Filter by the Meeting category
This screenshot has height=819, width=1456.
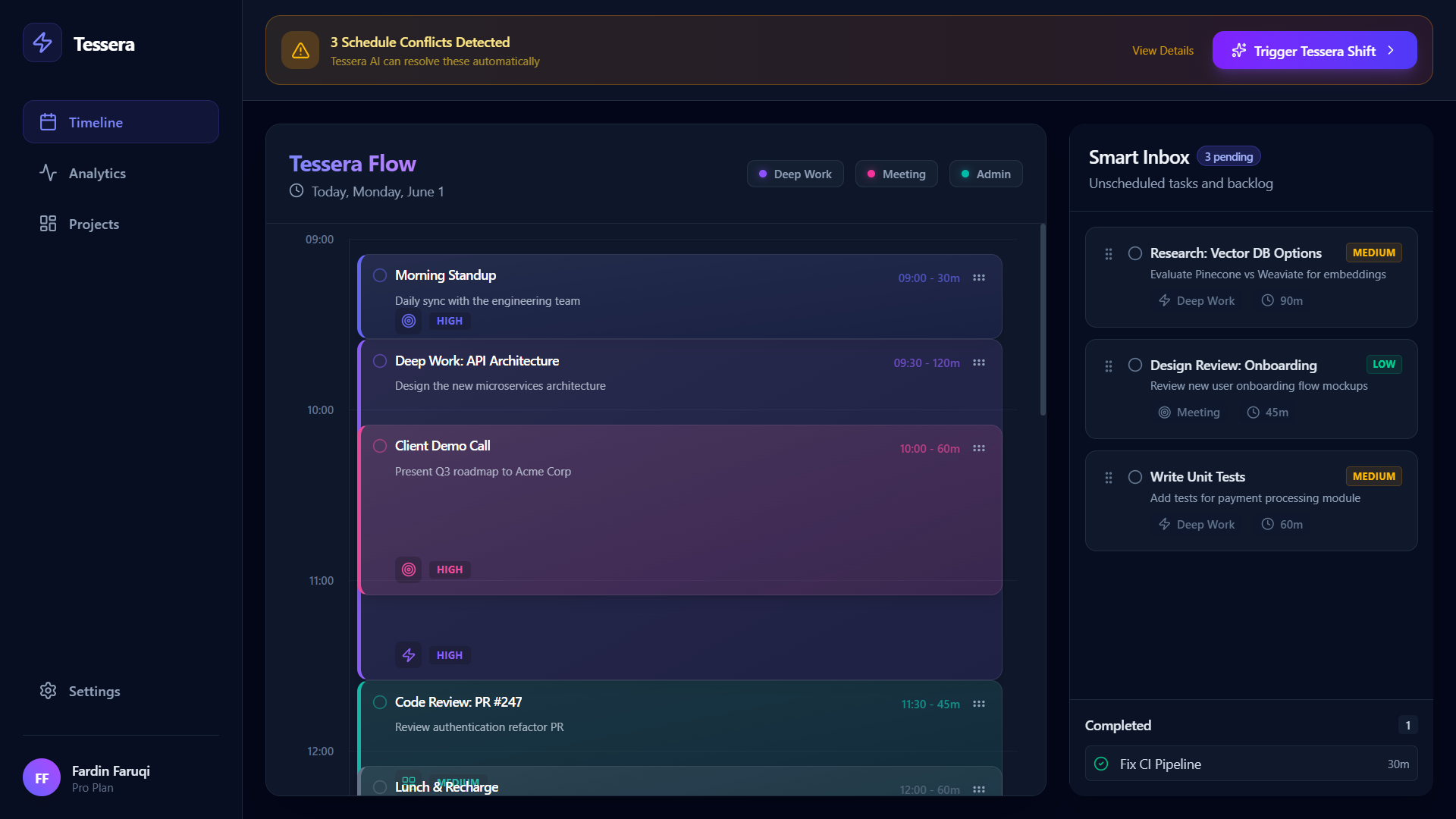(x=896, y=174)
